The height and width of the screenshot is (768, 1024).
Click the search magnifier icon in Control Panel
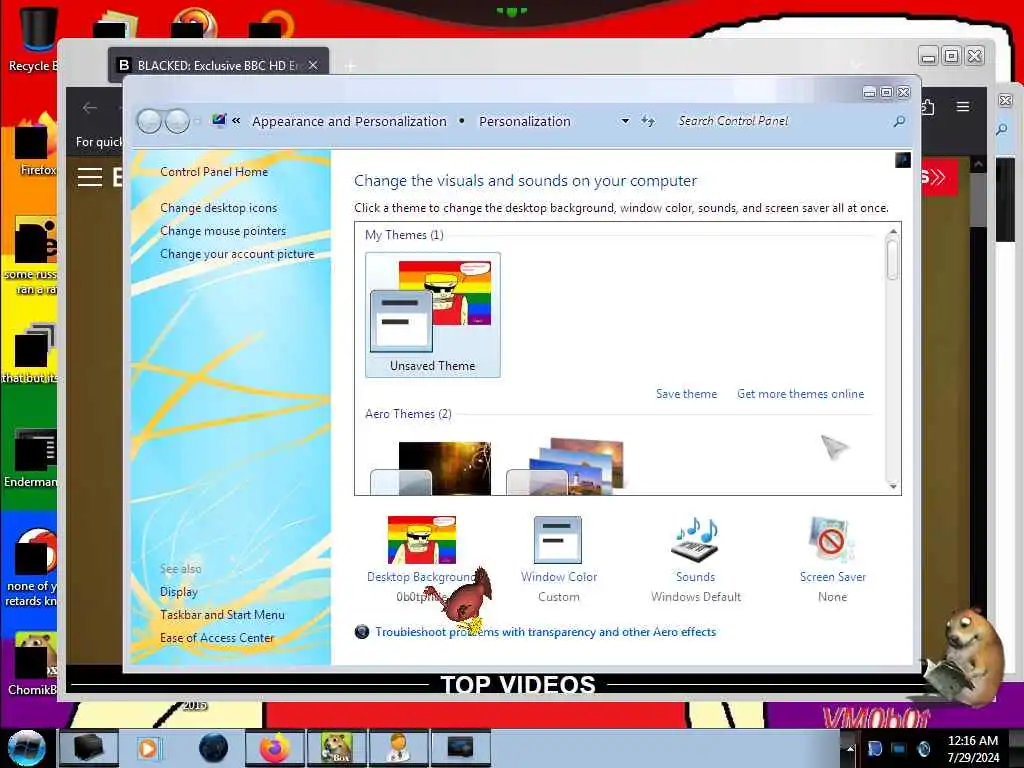pyautogui.click(x=899, y=121)
